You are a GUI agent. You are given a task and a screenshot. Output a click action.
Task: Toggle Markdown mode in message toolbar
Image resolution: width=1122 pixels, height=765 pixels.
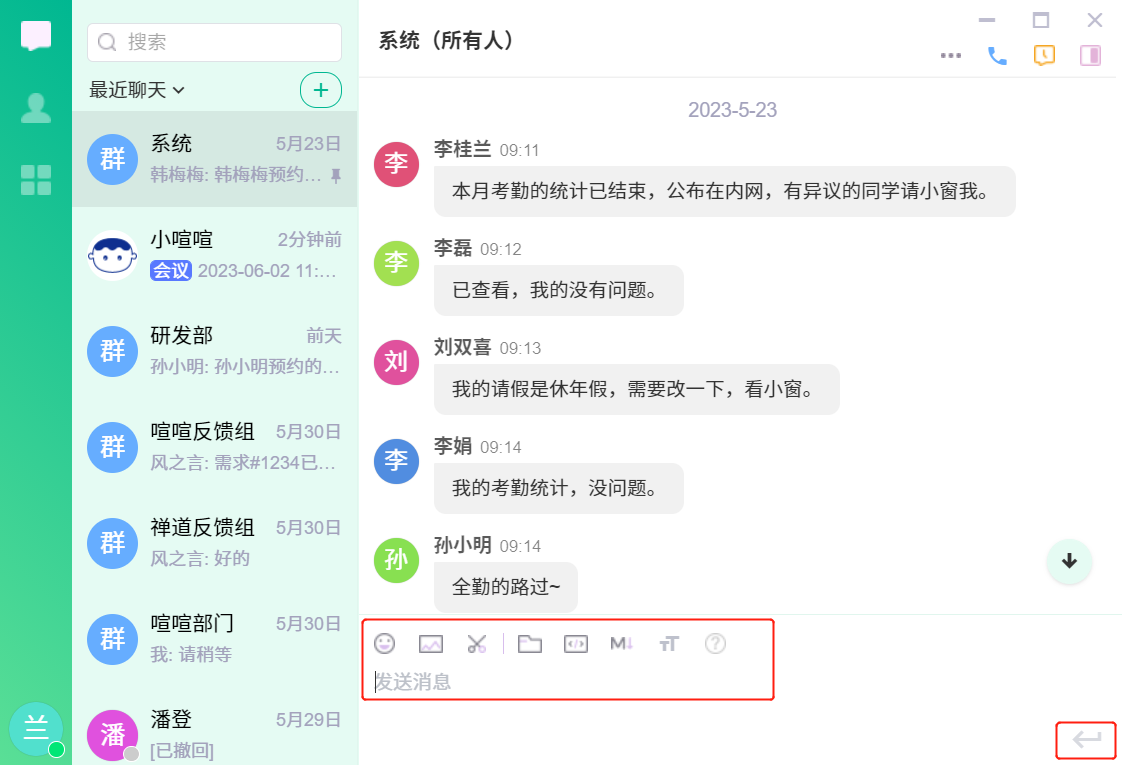click(x=622, y=644)
